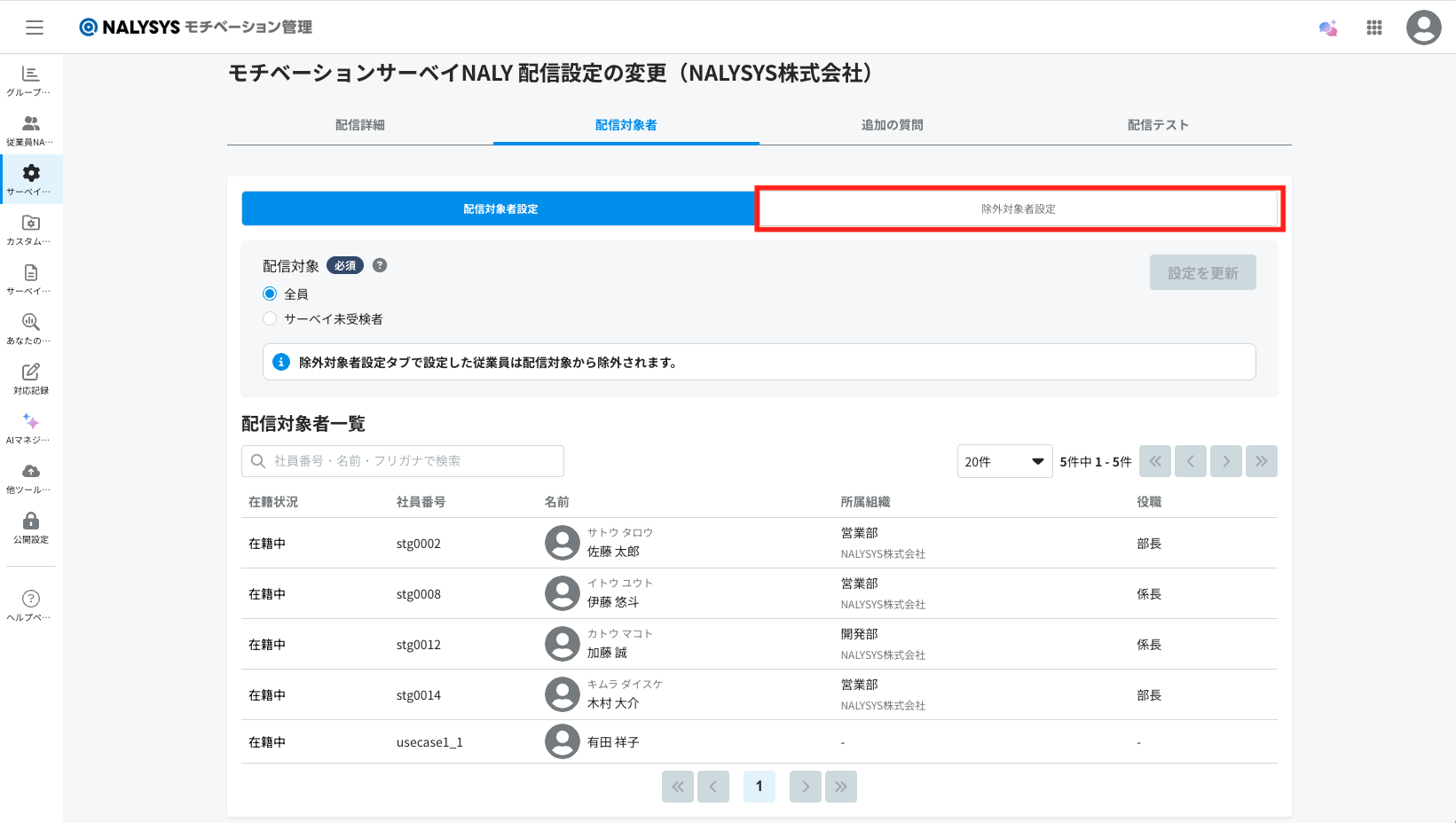Open the あなたの analysis sidebar item
This screenshot has width=1456, height=823.
[31, 329]
